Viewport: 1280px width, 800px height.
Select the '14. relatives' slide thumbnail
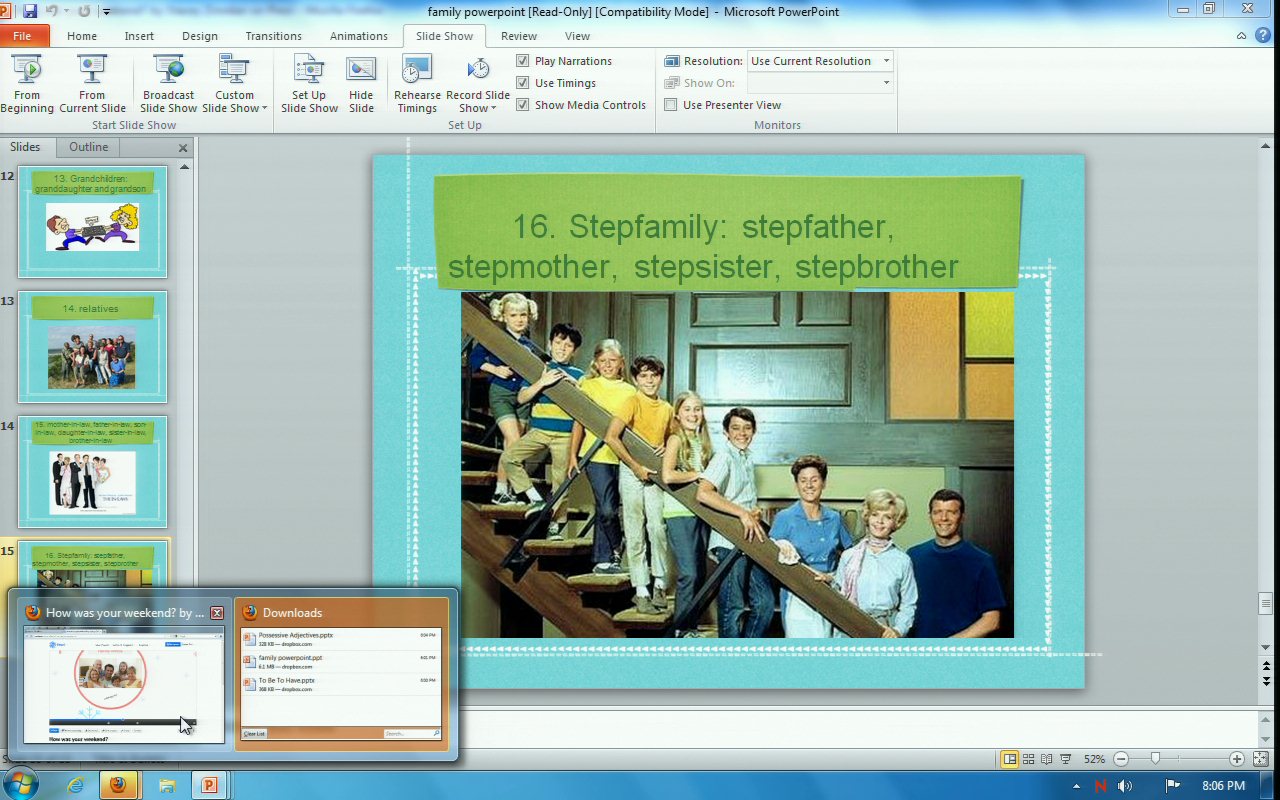pos(92,347)
